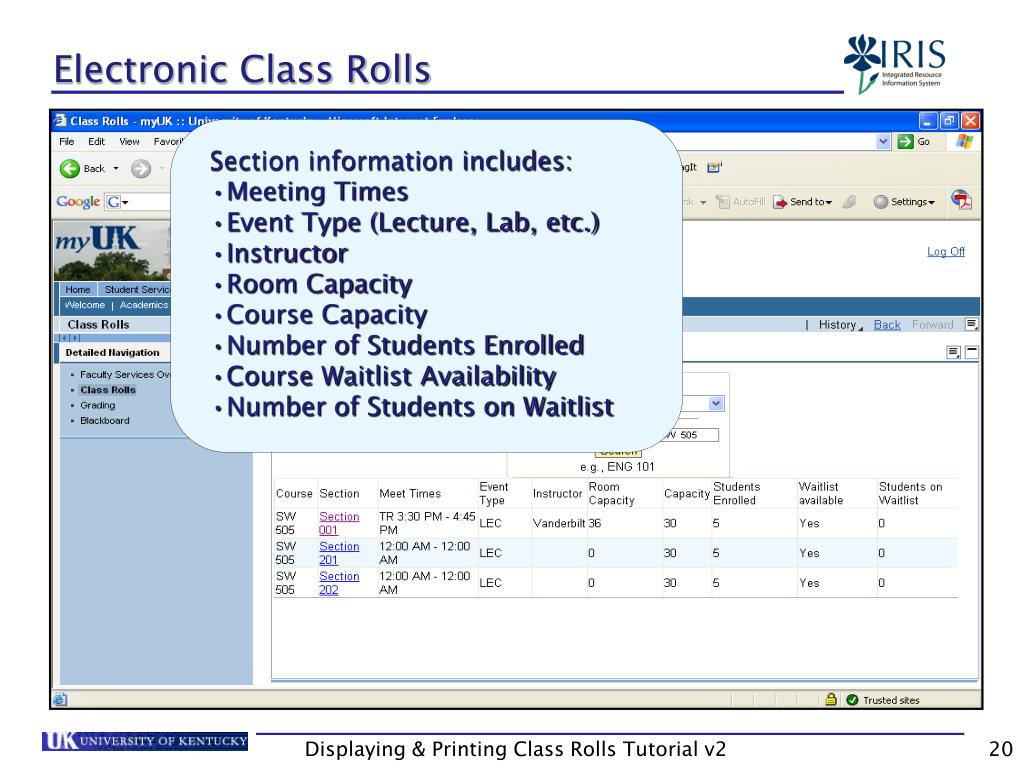Open Grading in Detailed Navigation
The height and width of the screenshot is (768, 1024).
[x=97, y=406]
